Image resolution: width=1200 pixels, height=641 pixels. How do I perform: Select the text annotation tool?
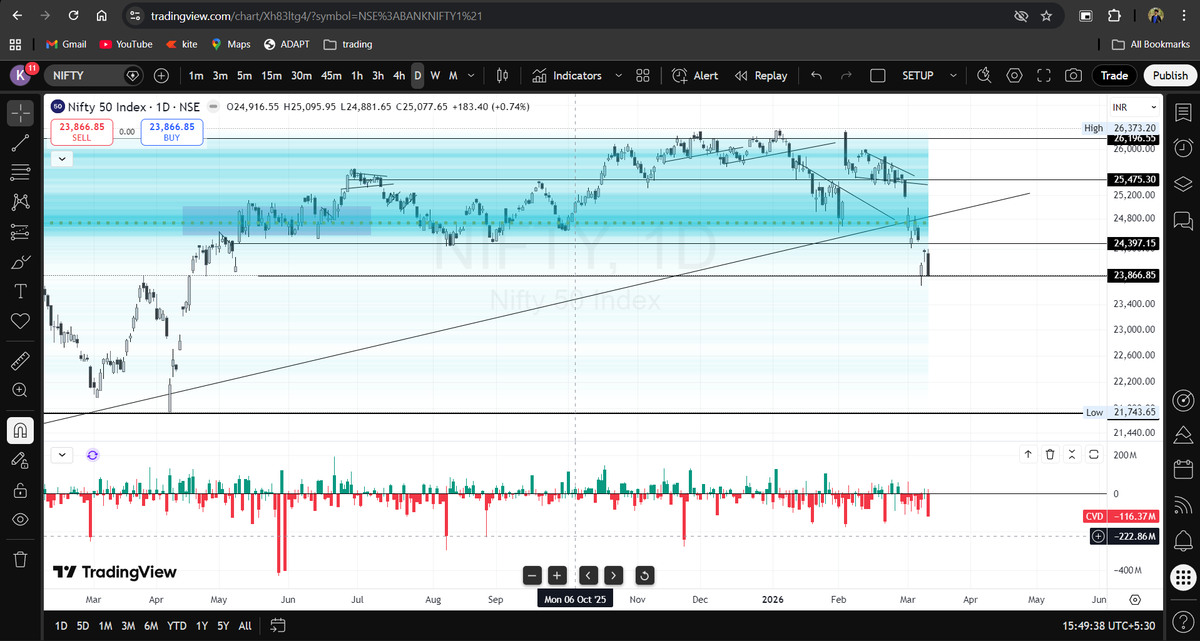point(20,291)
